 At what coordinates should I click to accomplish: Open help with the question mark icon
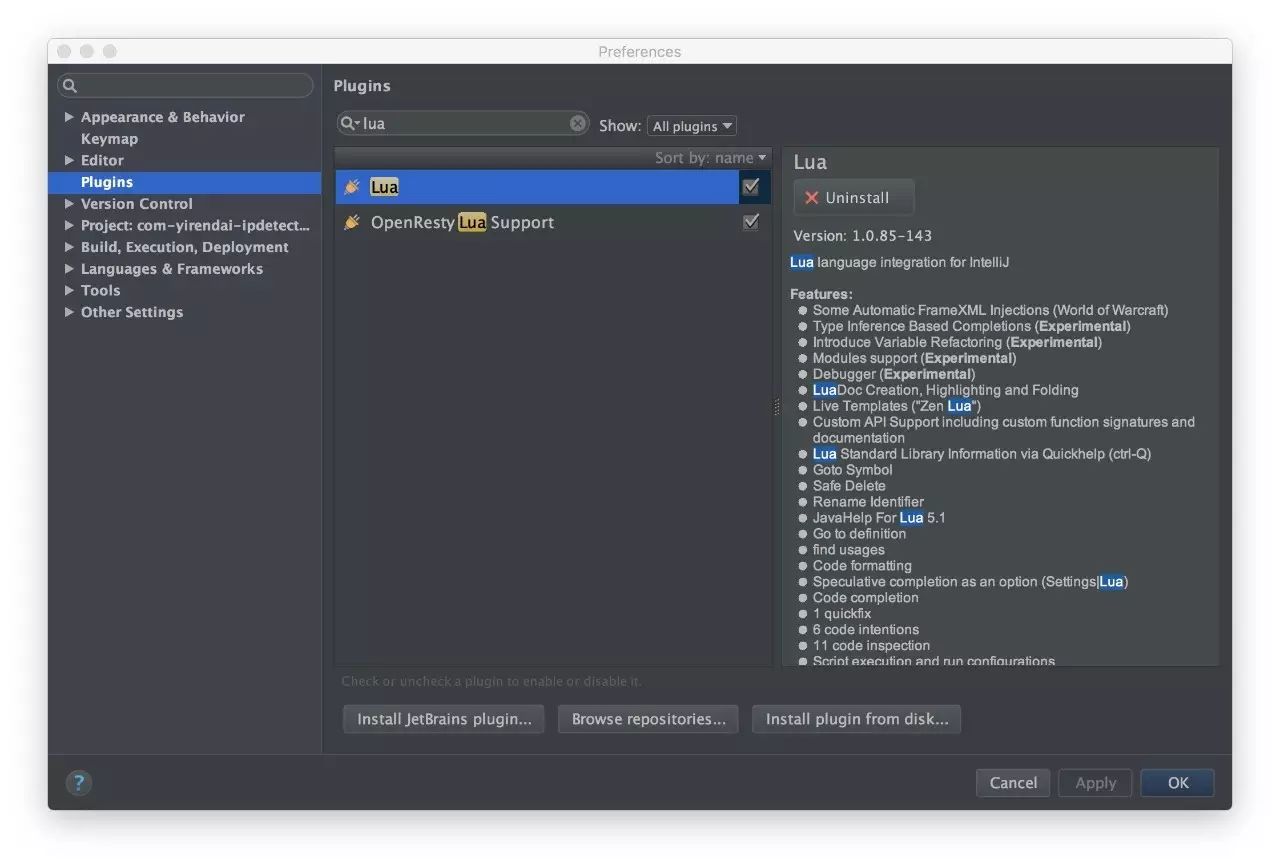point(78,783)
